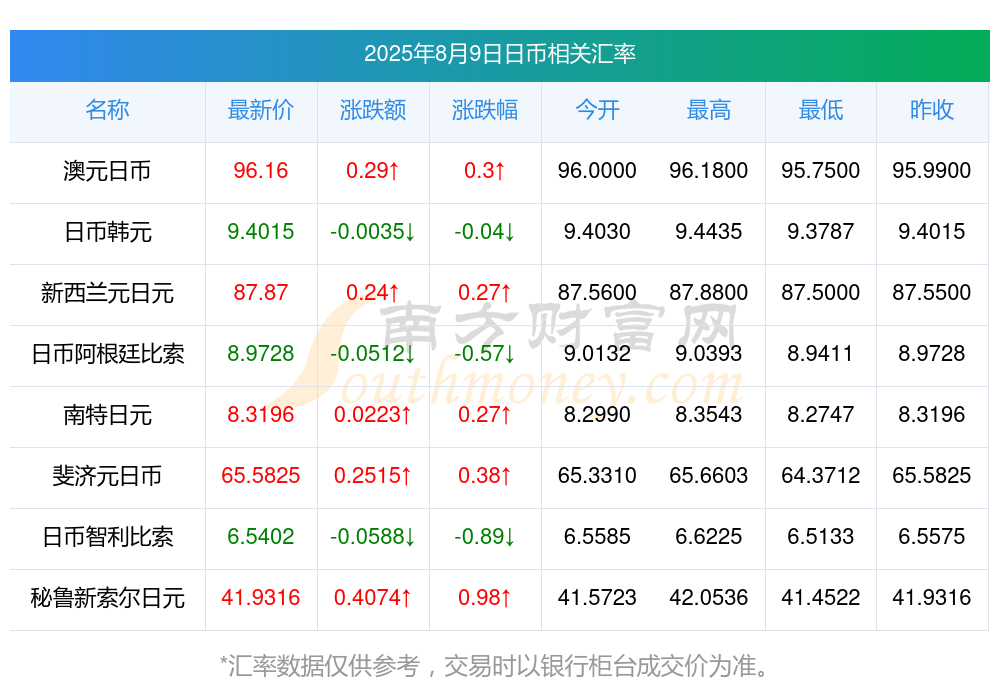Click the change amount '0.29↑'
This screenshot has height=698, width=1000.
pos(372,170)
